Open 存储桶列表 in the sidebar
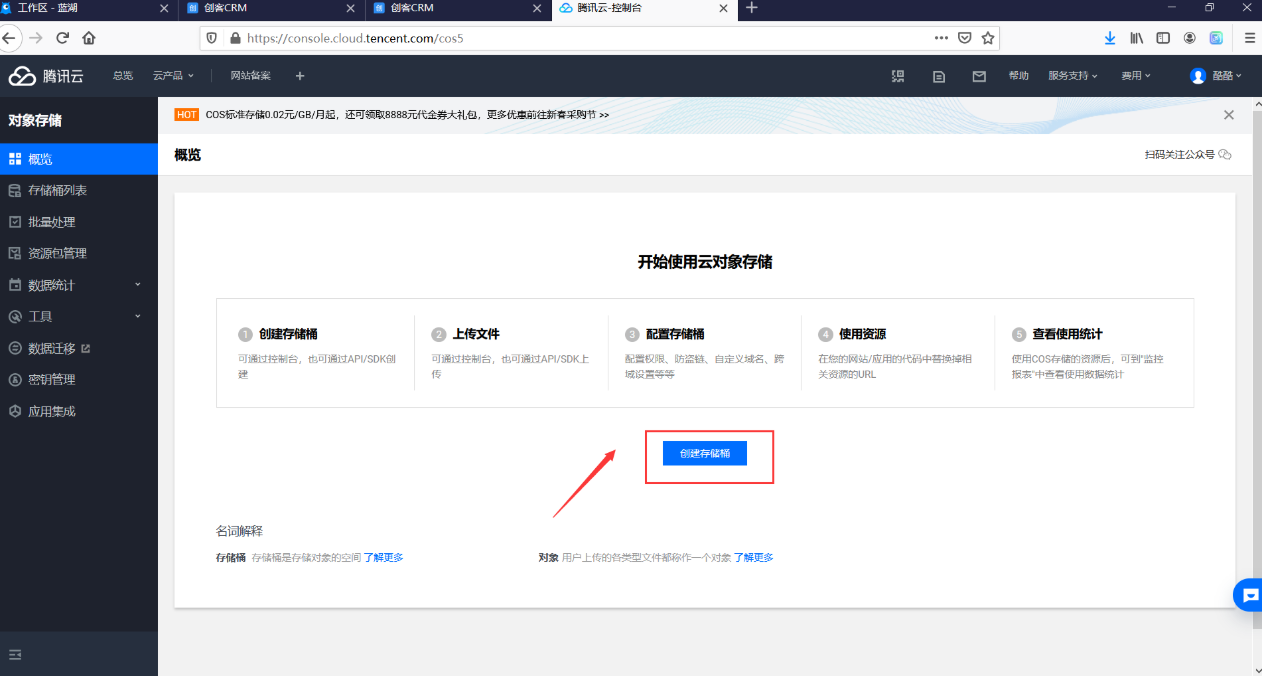1262x676 pixels. tap(57, 190)
